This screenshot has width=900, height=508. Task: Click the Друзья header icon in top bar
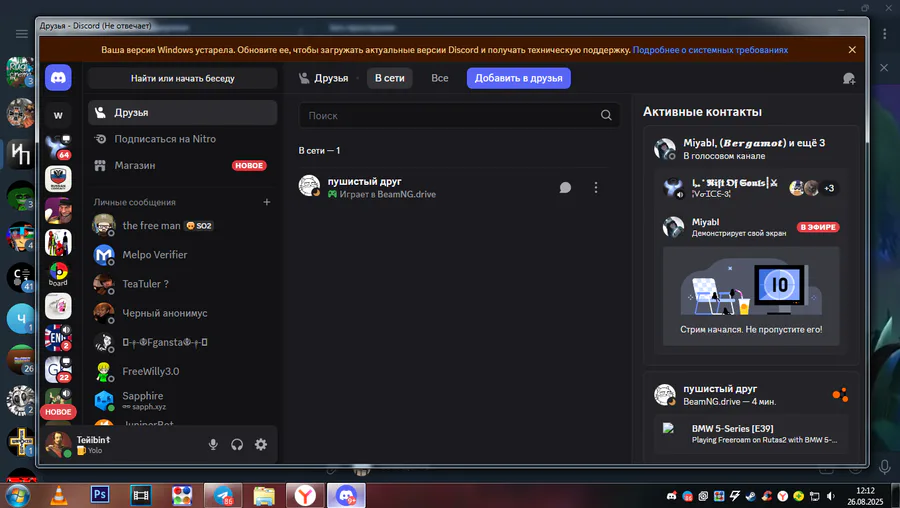point(304,78)
